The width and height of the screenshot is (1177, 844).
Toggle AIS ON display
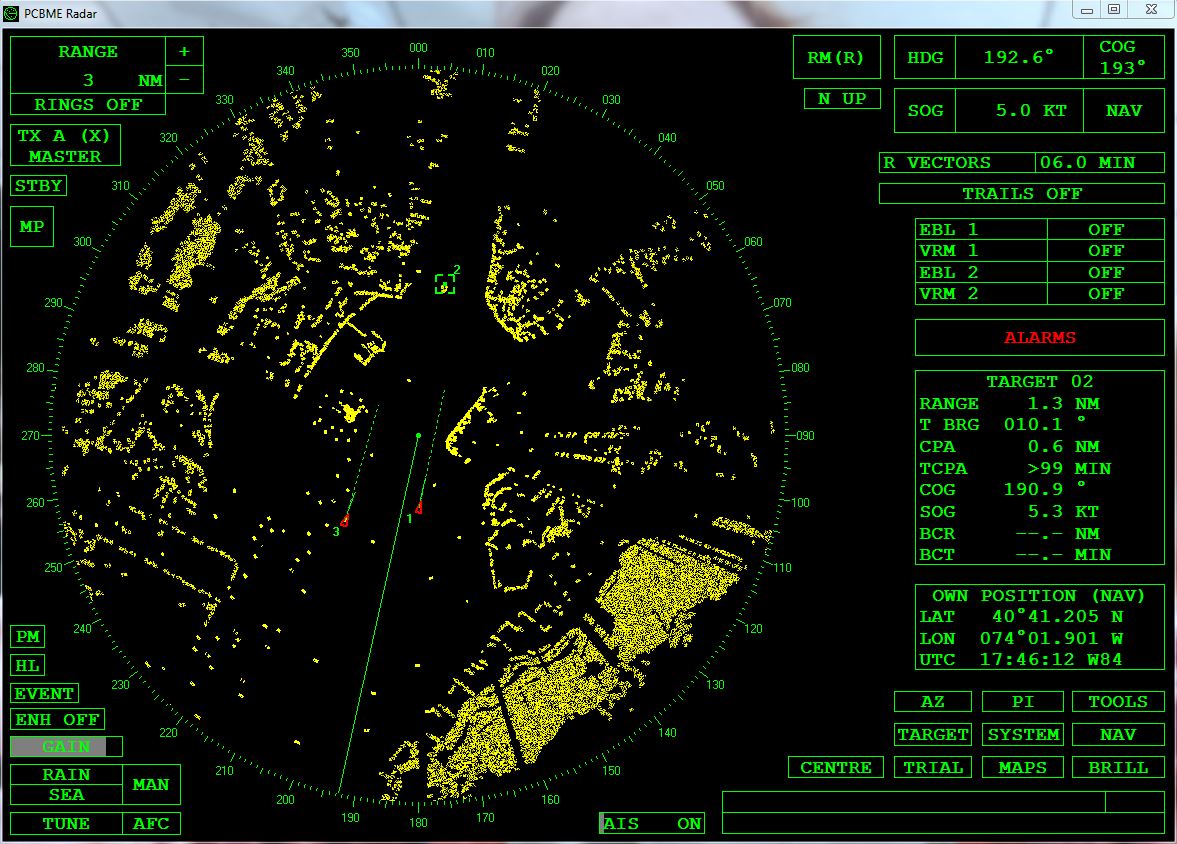point(653,823)
